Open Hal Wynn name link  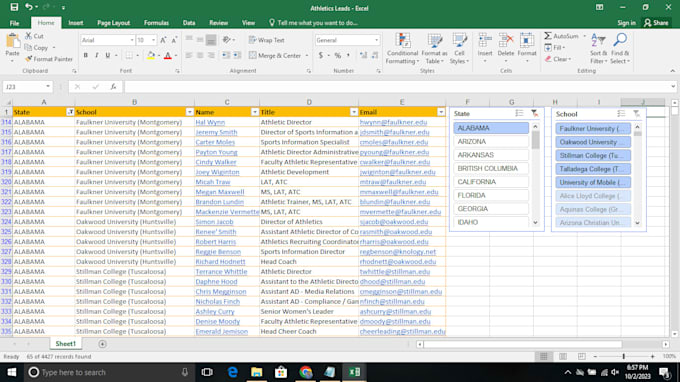[x=210, y=122]
